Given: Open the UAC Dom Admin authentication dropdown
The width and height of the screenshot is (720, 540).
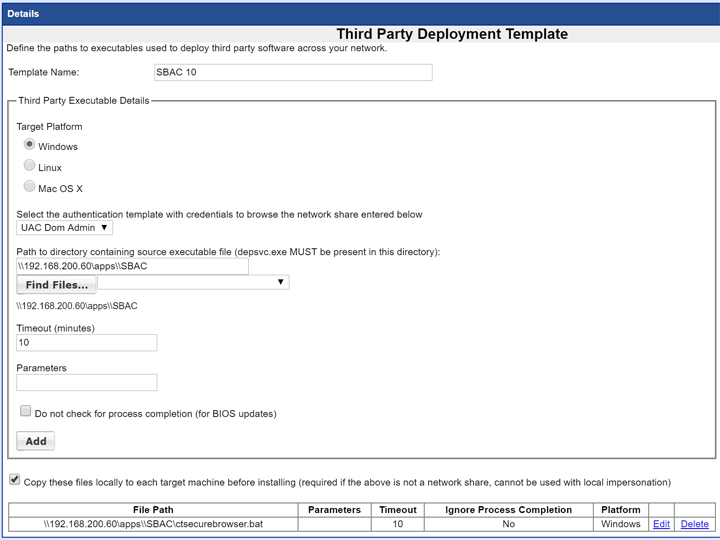Looking at the screenshot, I should coord(65,228).
